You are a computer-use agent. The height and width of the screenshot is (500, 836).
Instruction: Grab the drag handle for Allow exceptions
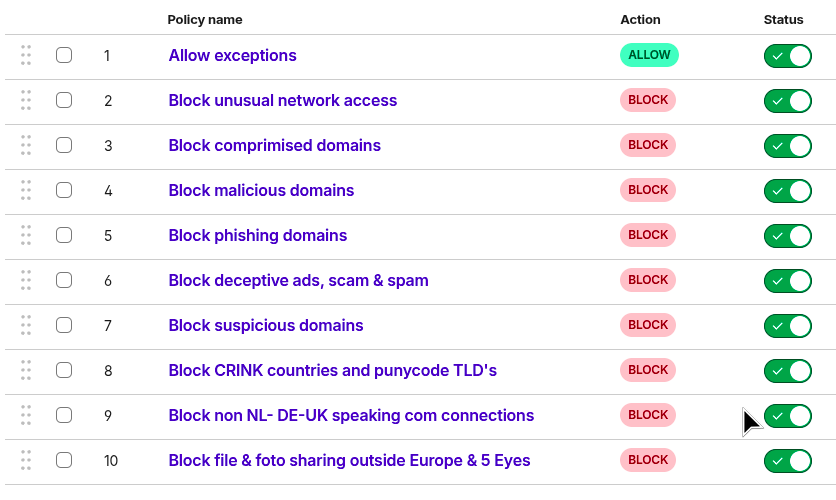coord(26,55)
